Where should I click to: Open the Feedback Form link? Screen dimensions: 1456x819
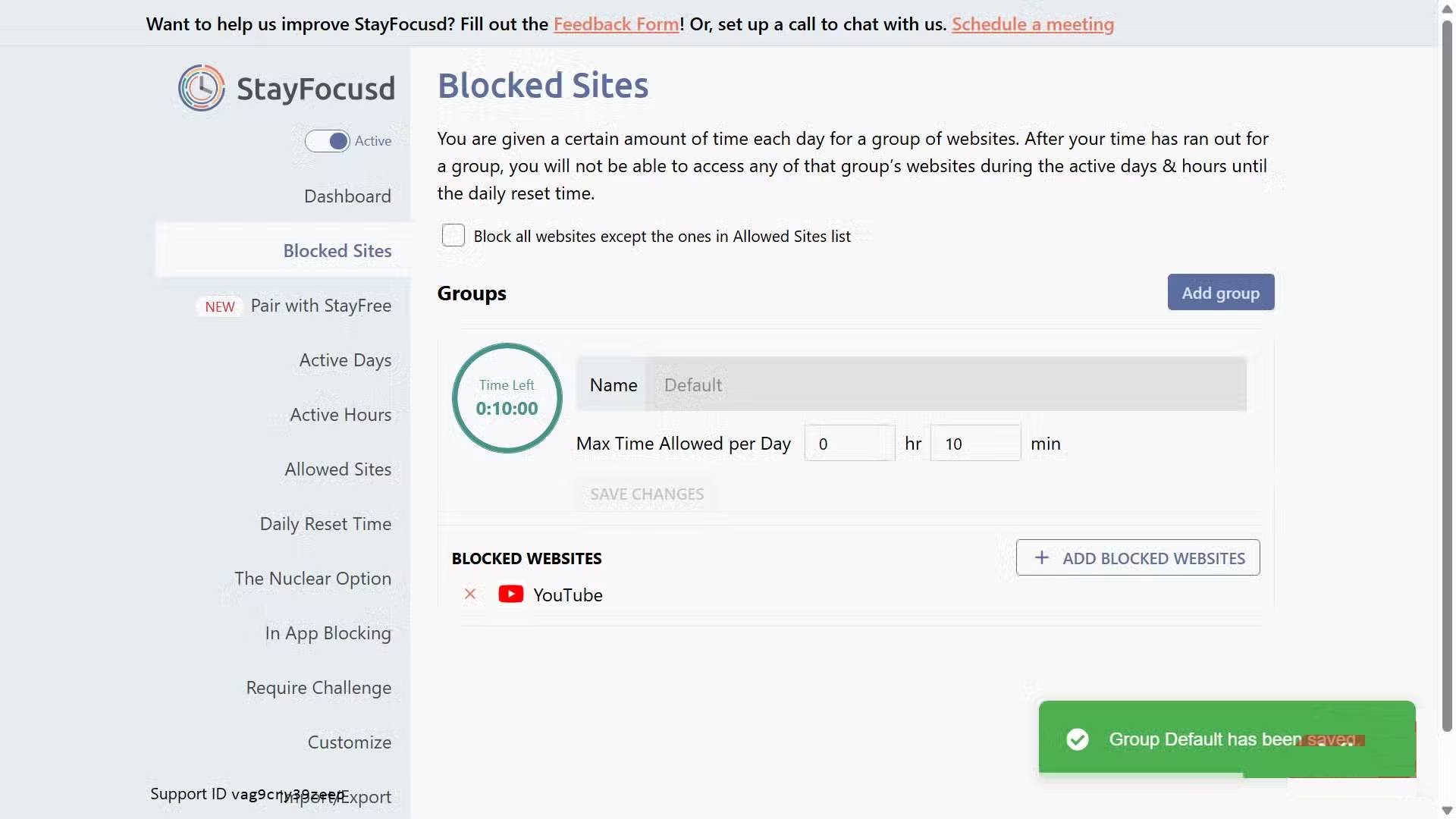(x=616, y=24)
